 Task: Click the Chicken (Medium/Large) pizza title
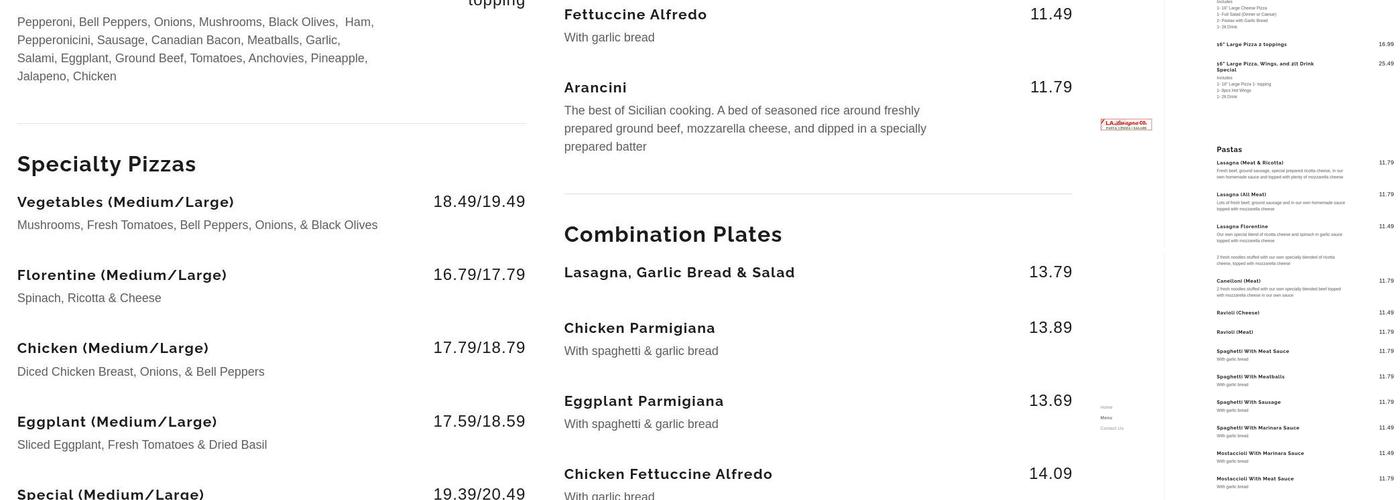point(113,348)
